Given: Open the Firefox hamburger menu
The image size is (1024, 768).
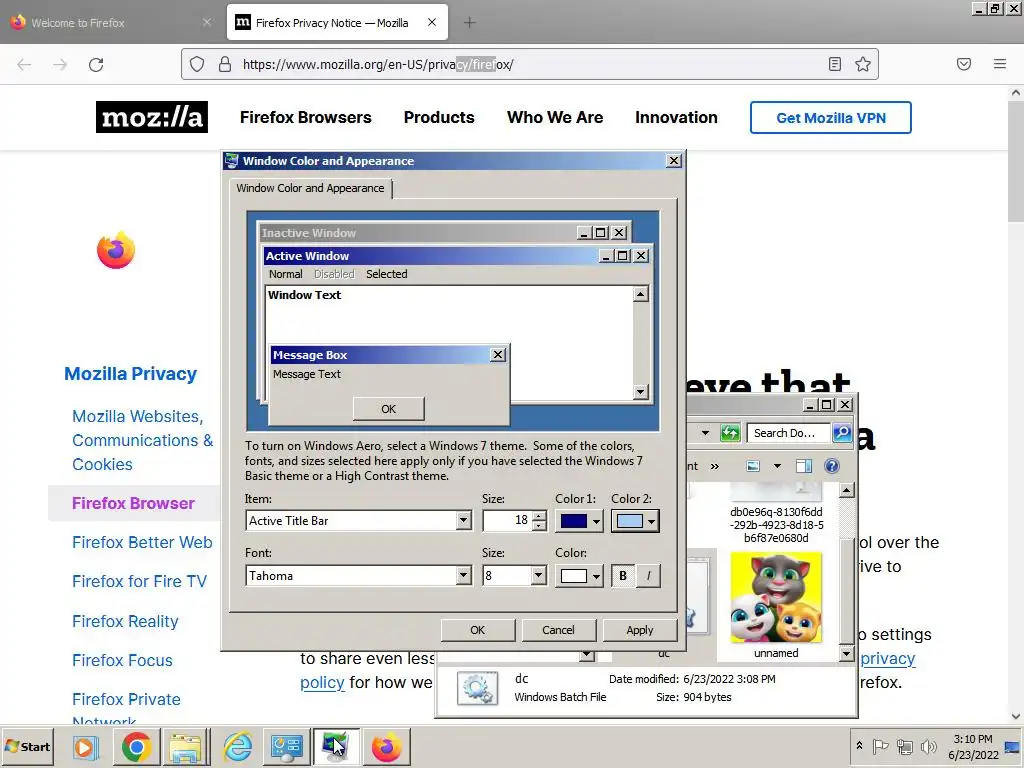Looking at the screenshot, I should tap(1000, 64).
